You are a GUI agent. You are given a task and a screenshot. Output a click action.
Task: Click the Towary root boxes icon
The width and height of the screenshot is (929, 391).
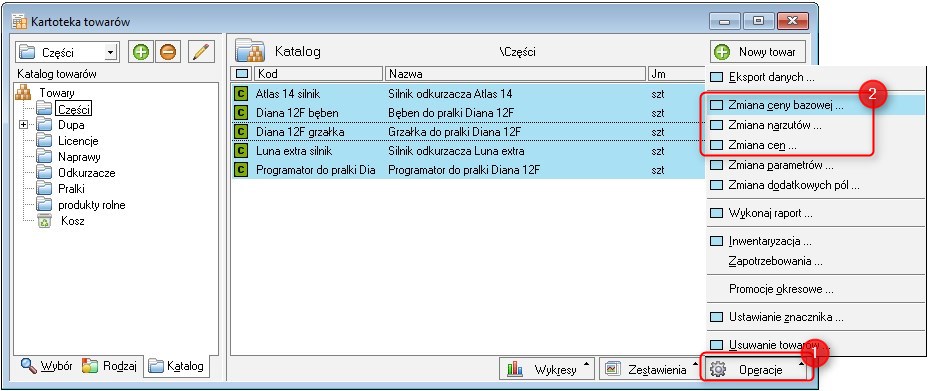23,92
